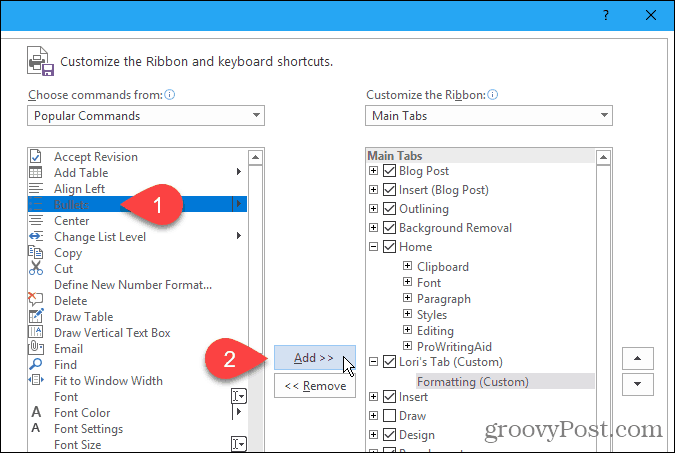This screenshot has height=453, width=675.
Task: Open the Choose commands from dropdown
Action: 146,115
